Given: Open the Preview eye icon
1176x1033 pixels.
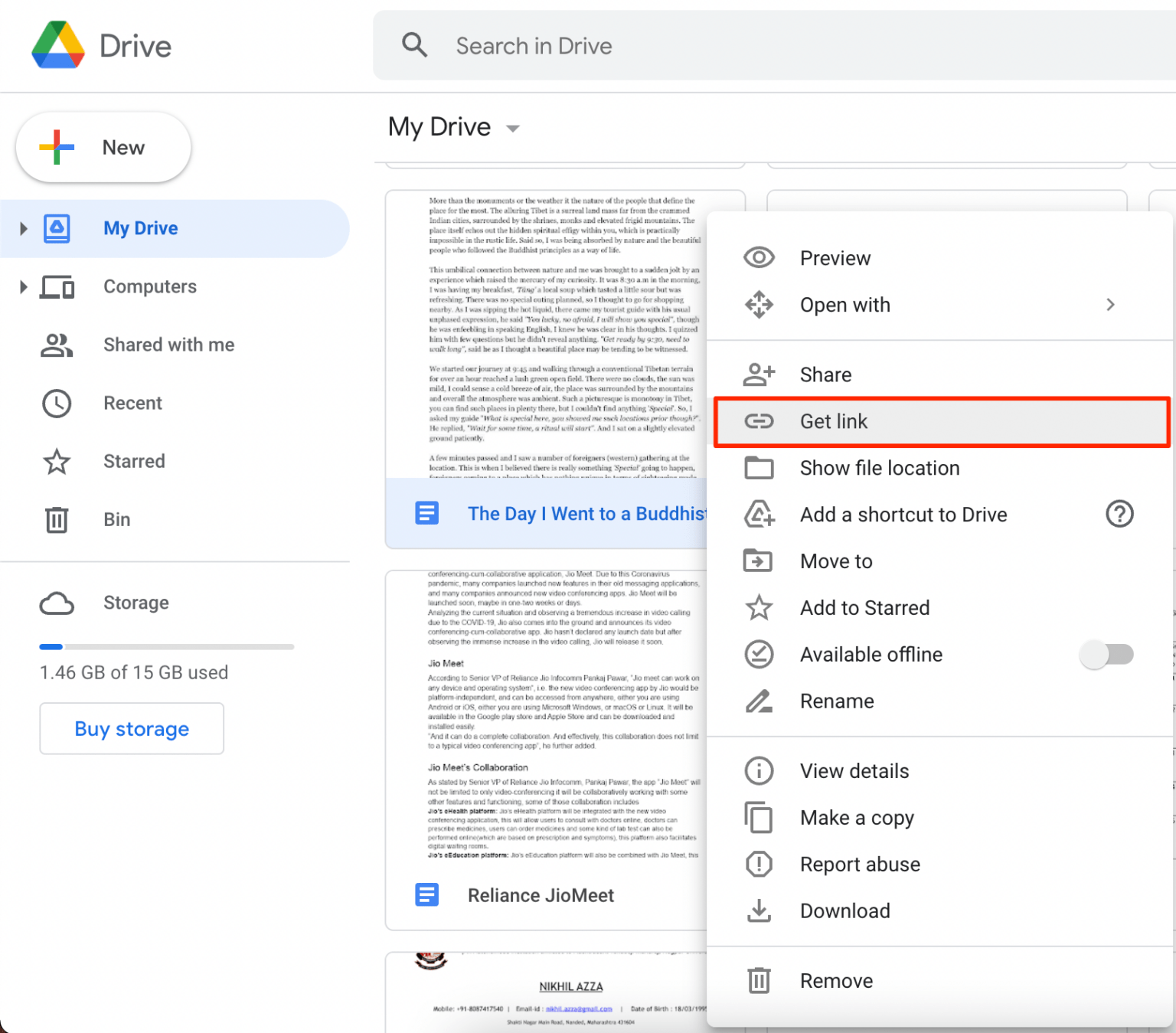Looking at the screenshot, I should [x=759, y=257].
